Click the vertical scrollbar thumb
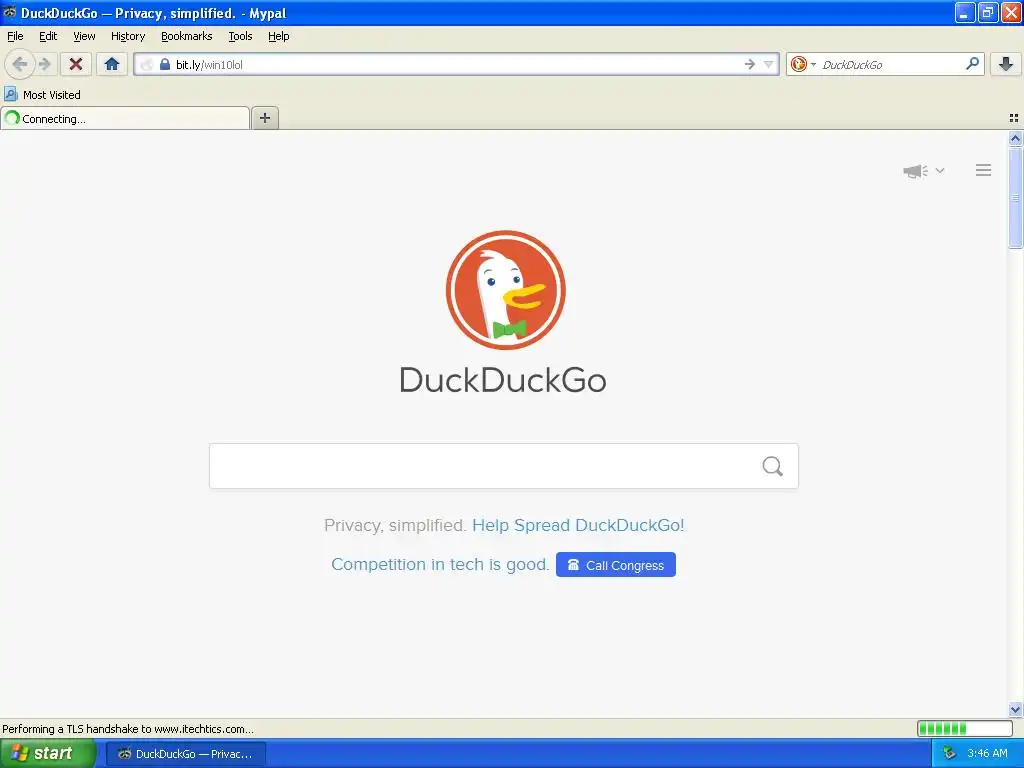This screenshot has height=768, width=1024. pos(1015,197)
